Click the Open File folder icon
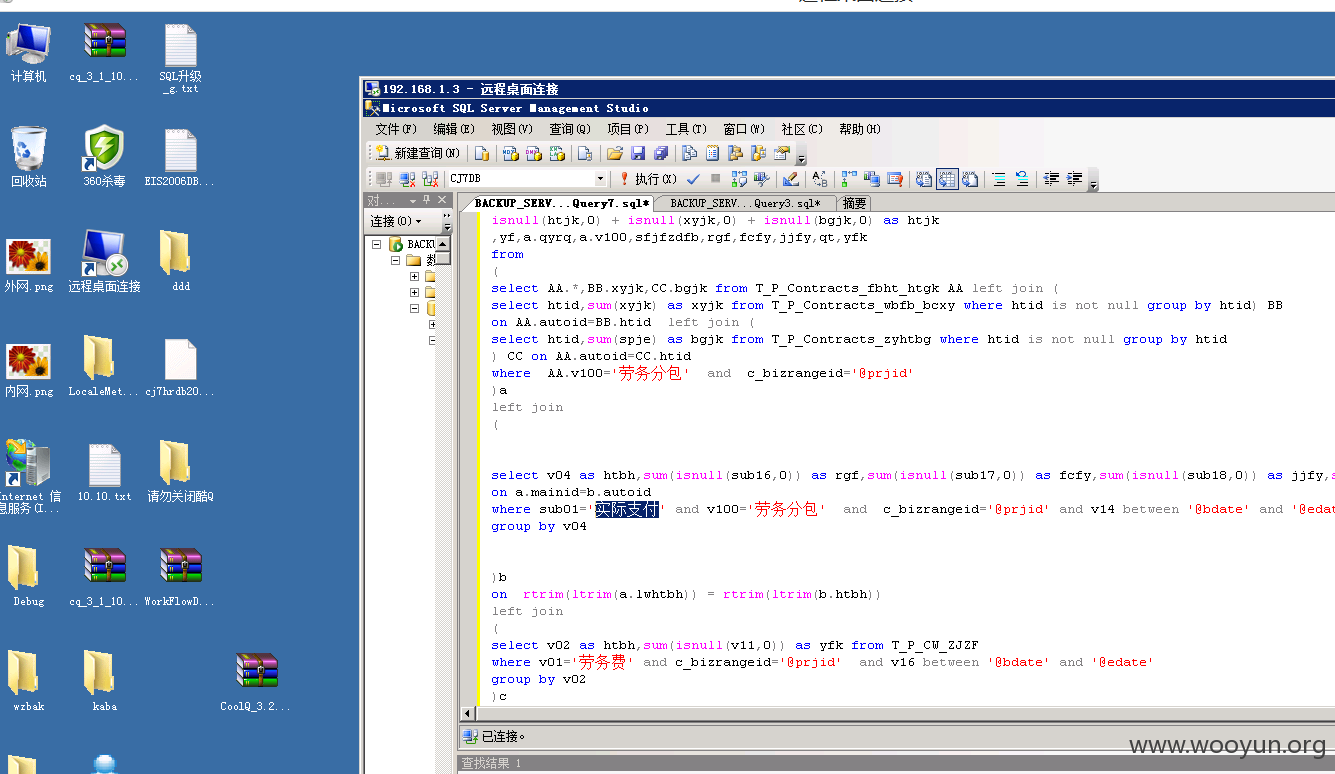1335x774 pixels. (x=615, y=153)
